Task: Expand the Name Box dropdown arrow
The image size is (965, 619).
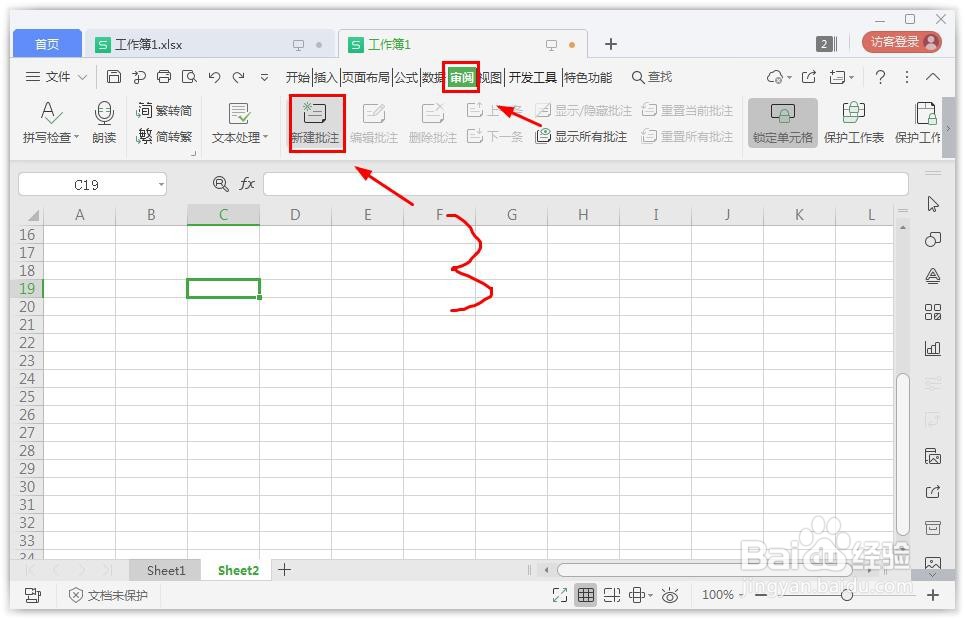Action: (161, 184)
